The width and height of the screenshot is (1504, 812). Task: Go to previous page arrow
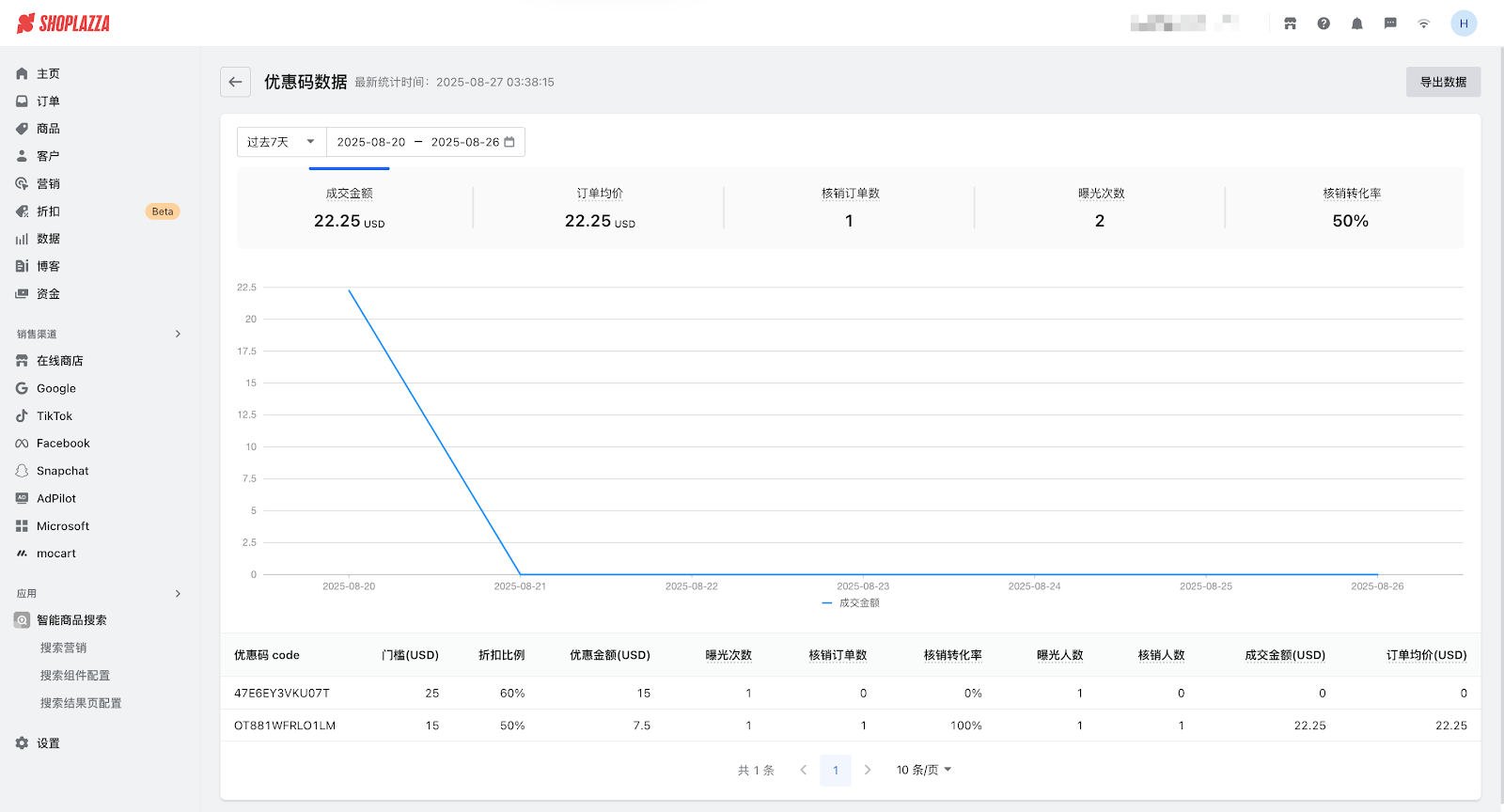tap(804, 770)
